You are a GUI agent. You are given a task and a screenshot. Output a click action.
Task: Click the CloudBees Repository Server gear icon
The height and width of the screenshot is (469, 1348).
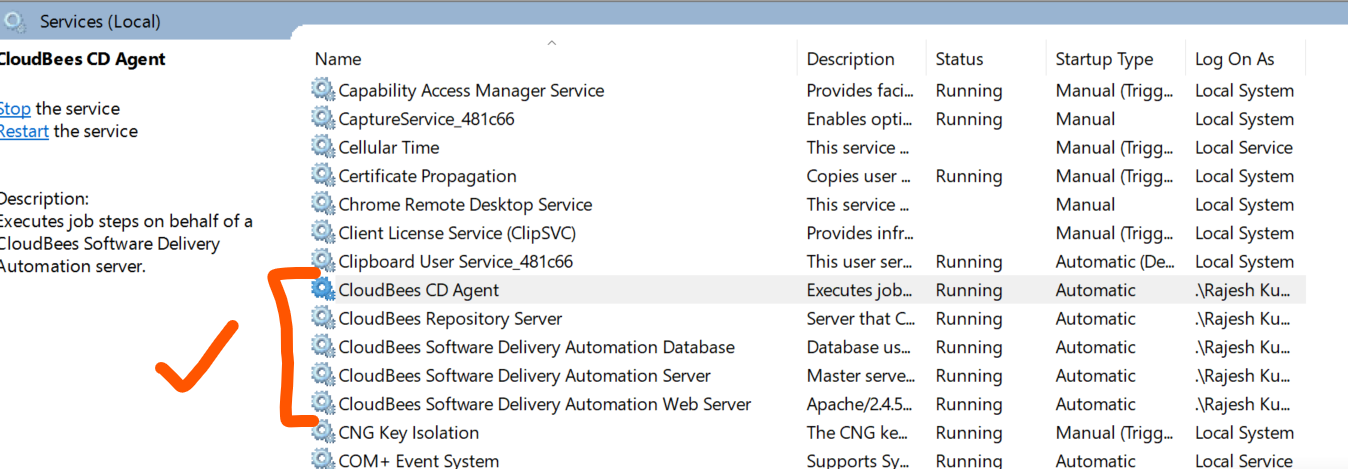[323, 318]
